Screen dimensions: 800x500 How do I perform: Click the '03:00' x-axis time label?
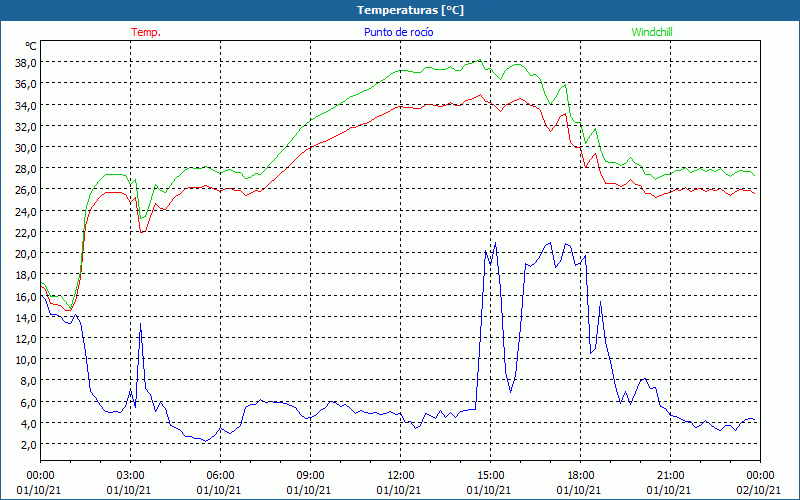click(x=130, y=476)
